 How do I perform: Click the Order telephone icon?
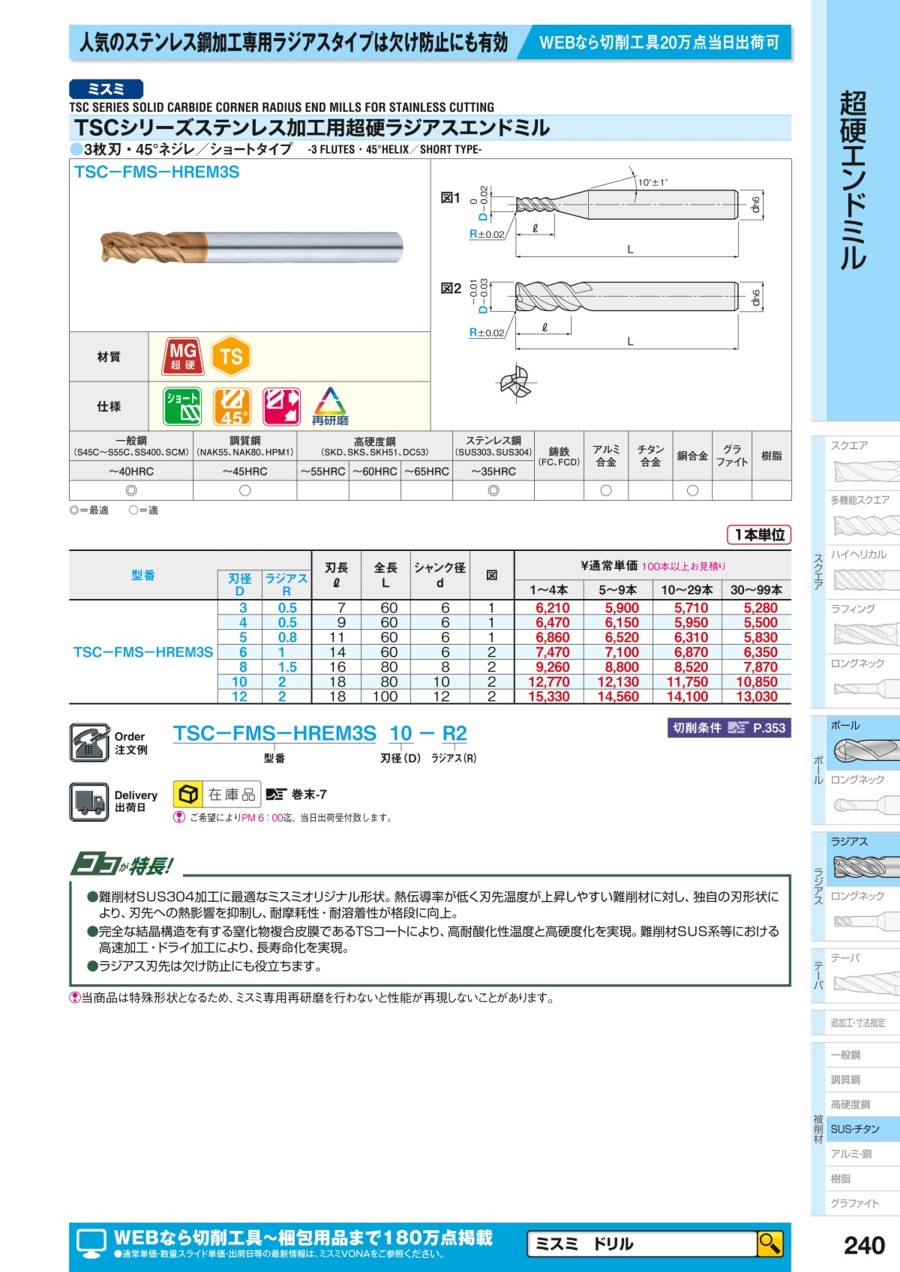(x=89, y=742)
